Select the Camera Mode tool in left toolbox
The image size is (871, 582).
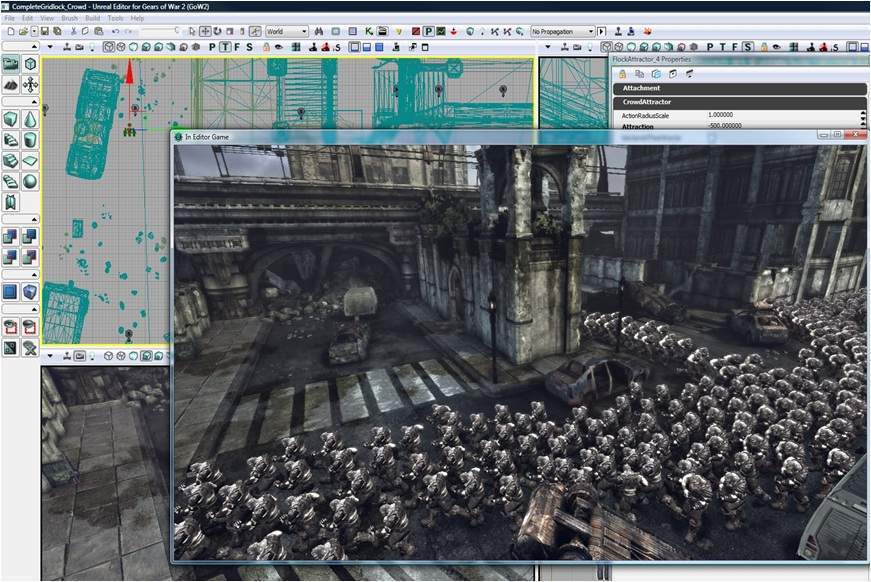pos(11,64)
